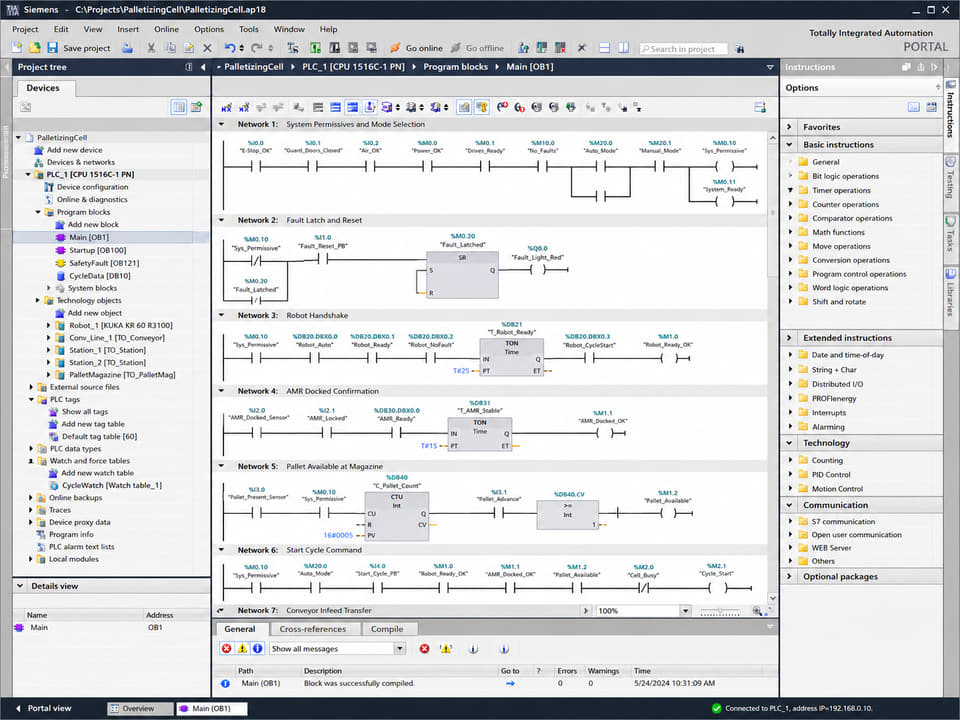960x720 pixels.
Task: Open CycleWatch [Watch table_1]
Action: (x=111, y=485)
